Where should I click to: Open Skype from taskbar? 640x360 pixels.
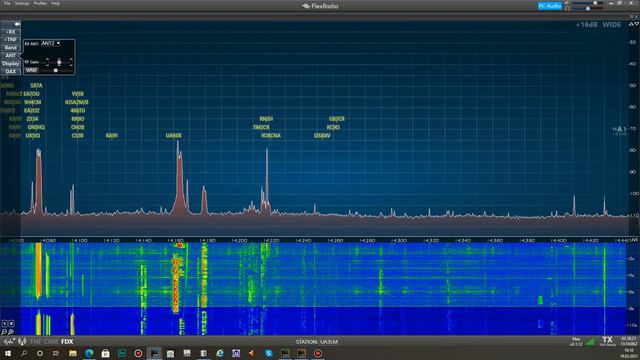coord(269,353)
